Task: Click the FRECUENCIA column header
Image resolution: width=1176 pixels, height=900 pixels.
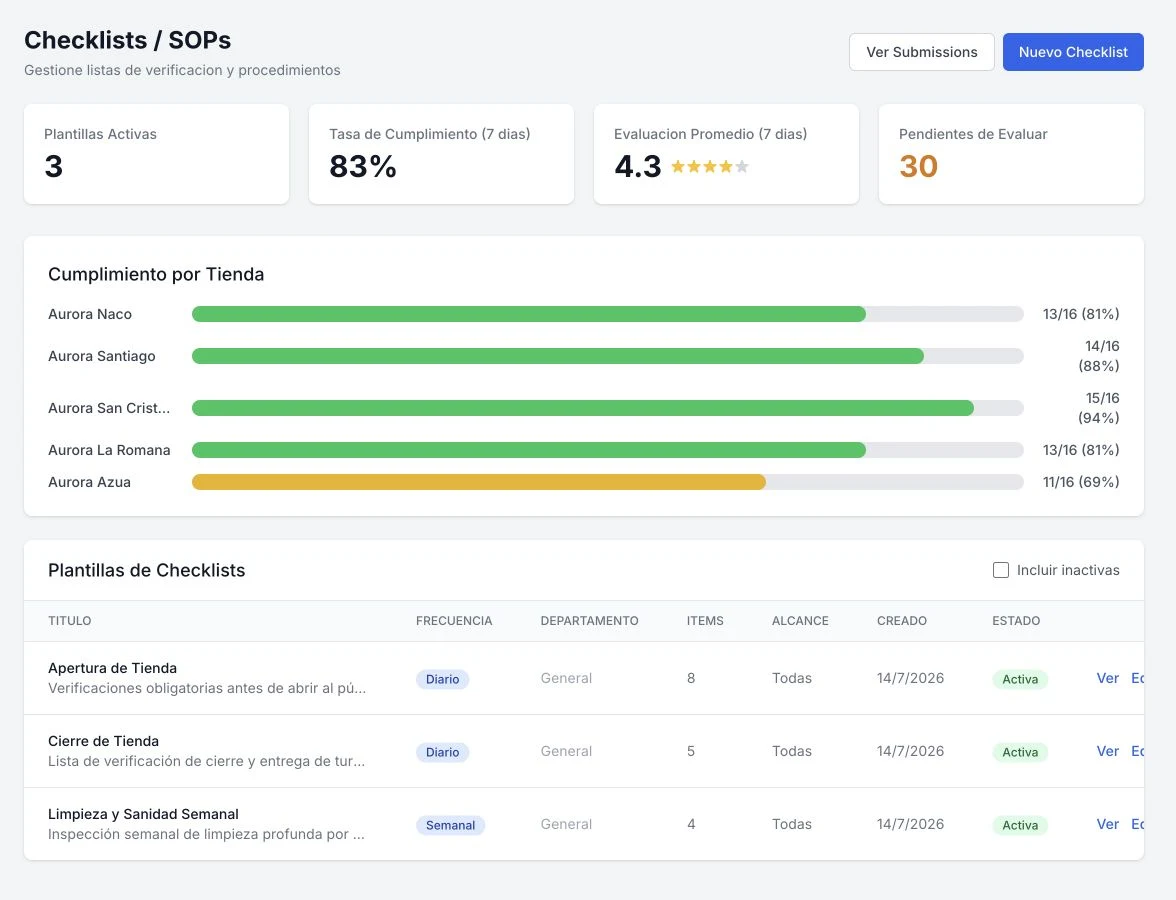Action: (x=454, y=621)
